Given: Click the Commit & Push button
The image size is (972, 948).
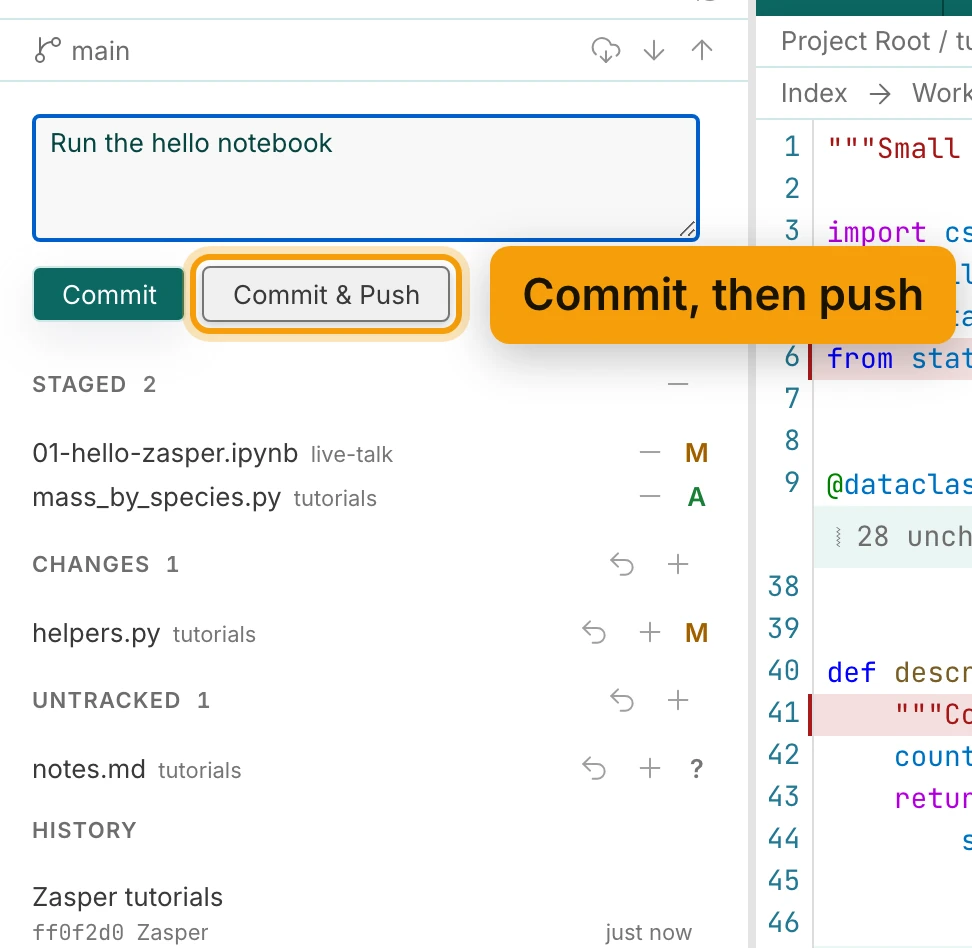Looking at the screenshot, I should point(326,295).
